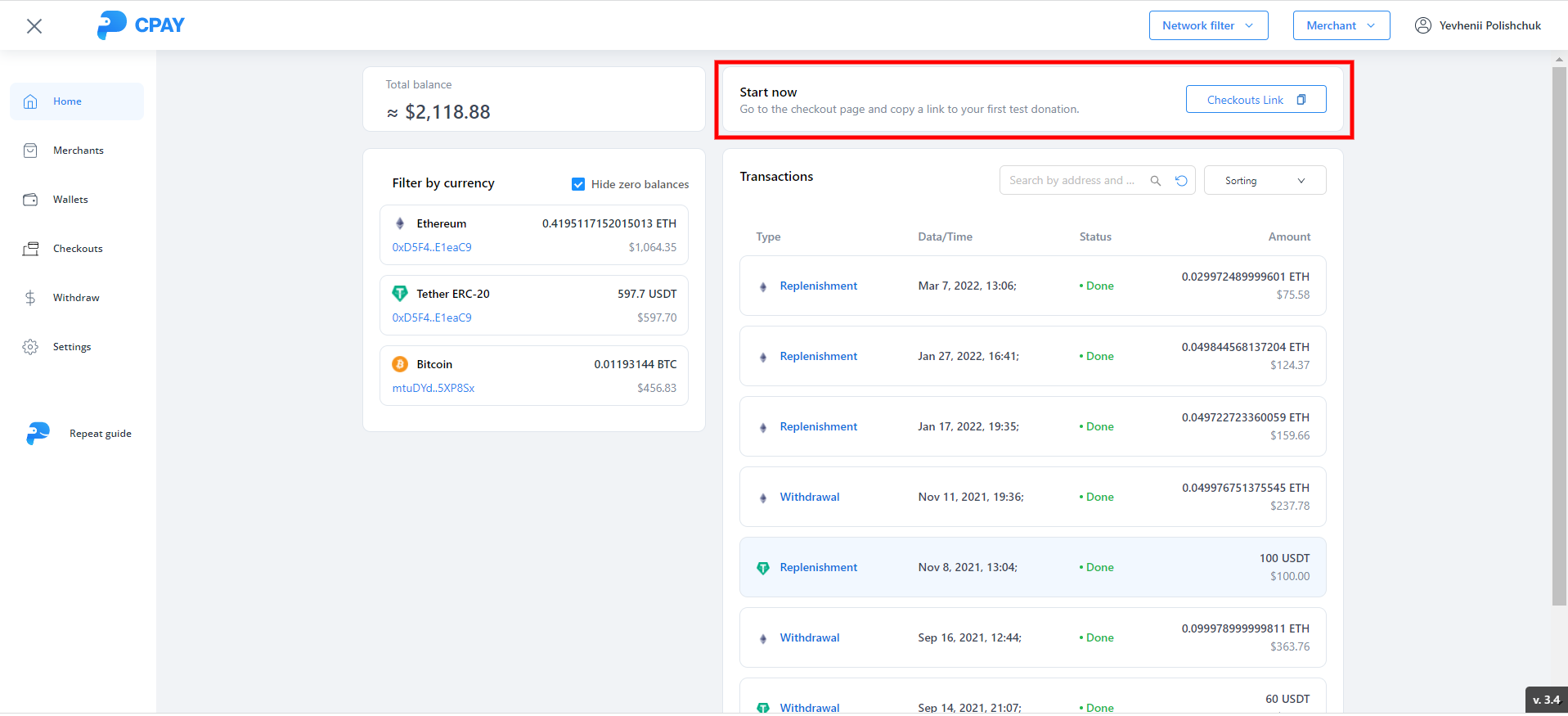Viewport: 1568px width, 716px height.
Task: Expand the Merchant dropdown
Action: pos(1341,25)
